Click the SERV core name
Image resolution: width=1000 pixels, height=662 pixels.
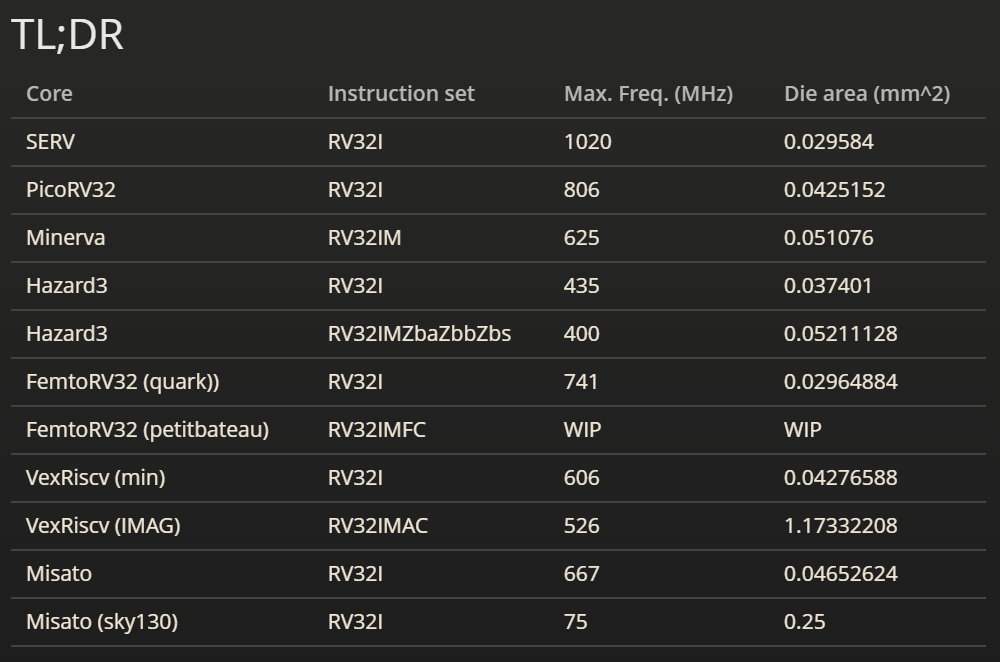50,142
